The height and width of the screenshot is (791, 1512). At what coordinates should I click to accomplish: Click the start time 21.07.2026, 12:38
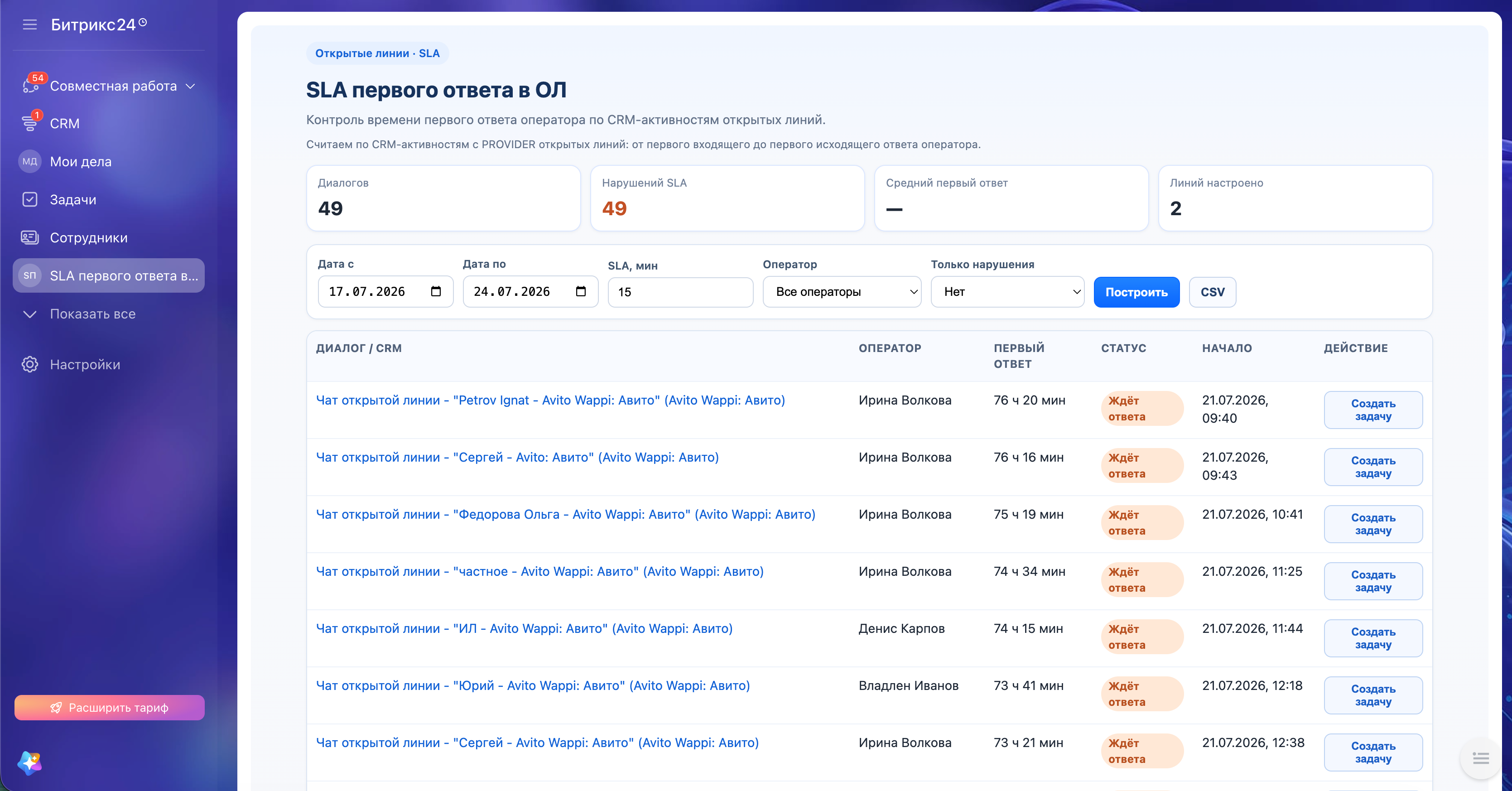(x=1253, y=742)
